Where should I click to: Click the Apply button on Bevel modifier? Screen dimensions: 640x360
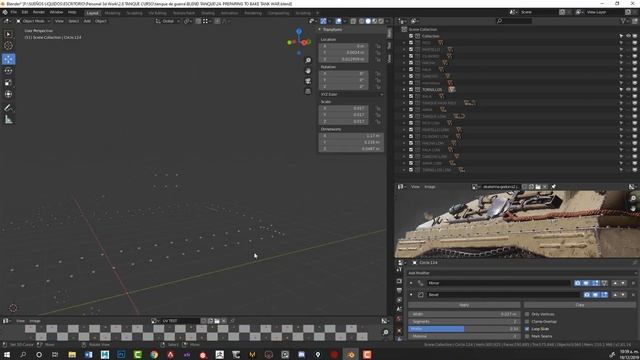click(x=464, y=305)
